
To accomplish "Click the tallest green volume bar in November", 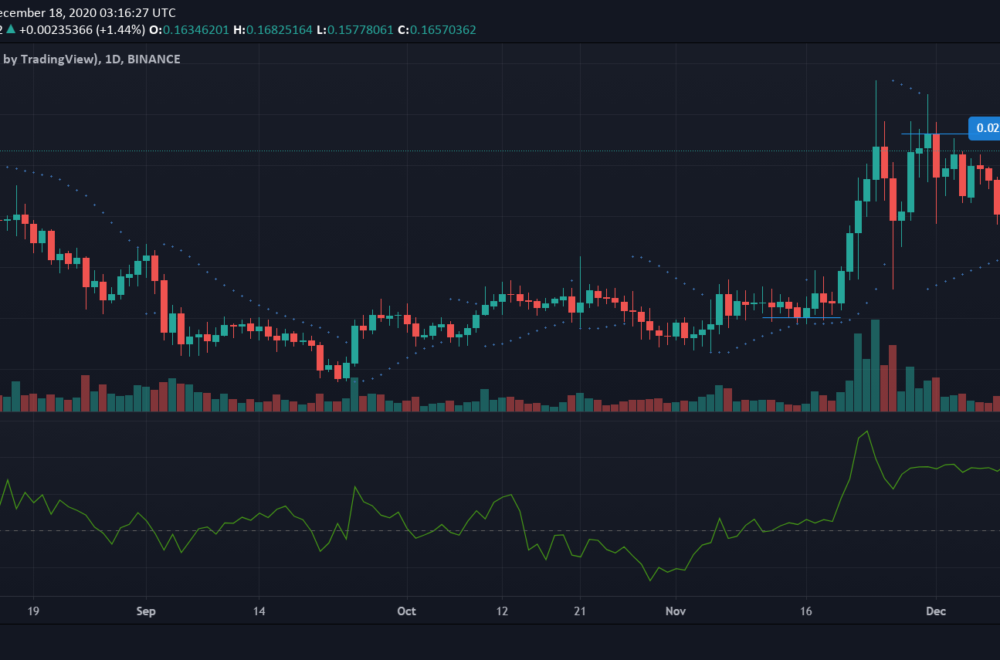I will (876, 365).
